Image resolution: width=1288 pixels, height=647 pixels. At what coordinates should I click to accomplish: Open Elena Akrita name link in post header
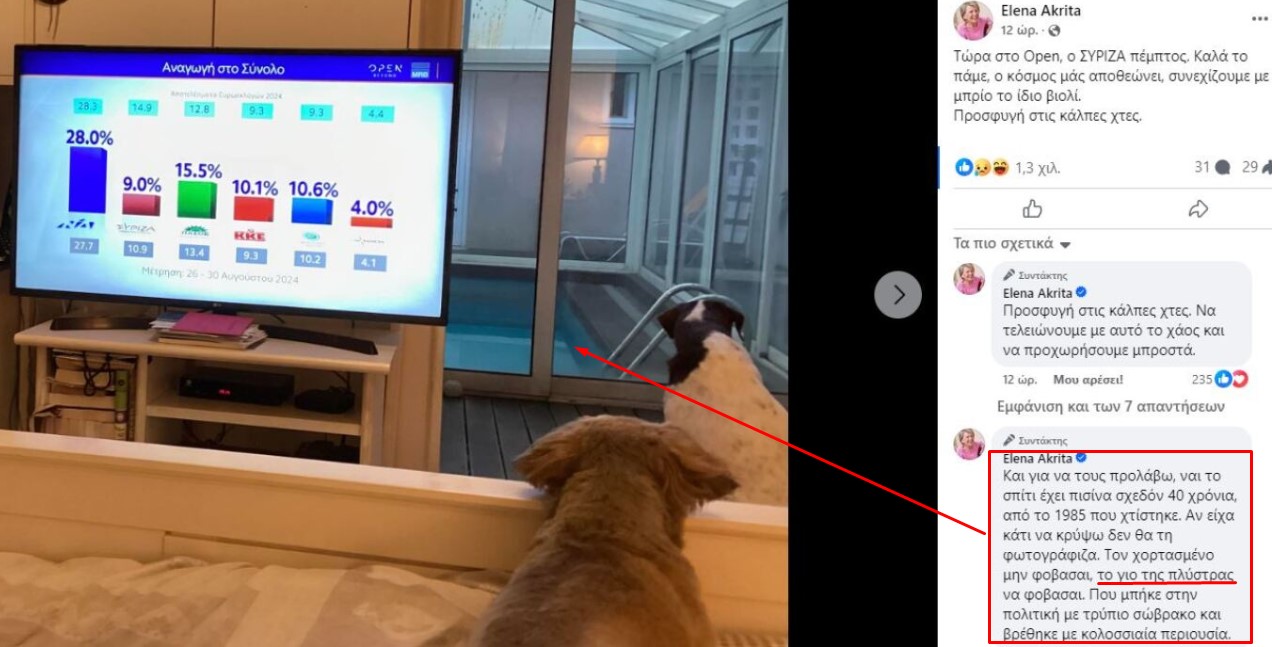click(1041, 11)
